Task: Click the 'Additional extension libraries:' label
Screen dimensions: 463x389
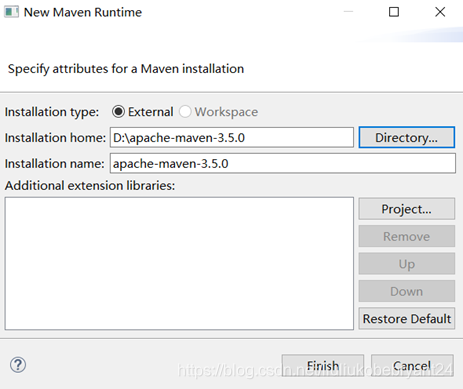Action: (90, 185)
